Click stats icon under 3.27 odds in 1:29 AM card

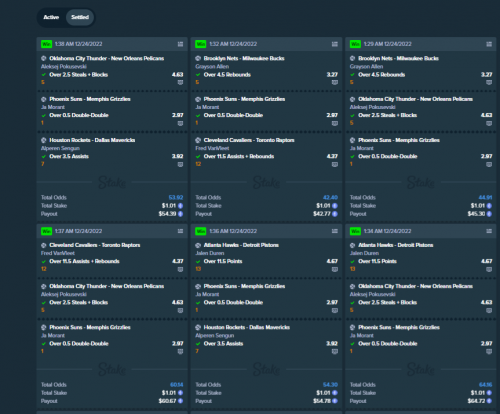[489, 82]
